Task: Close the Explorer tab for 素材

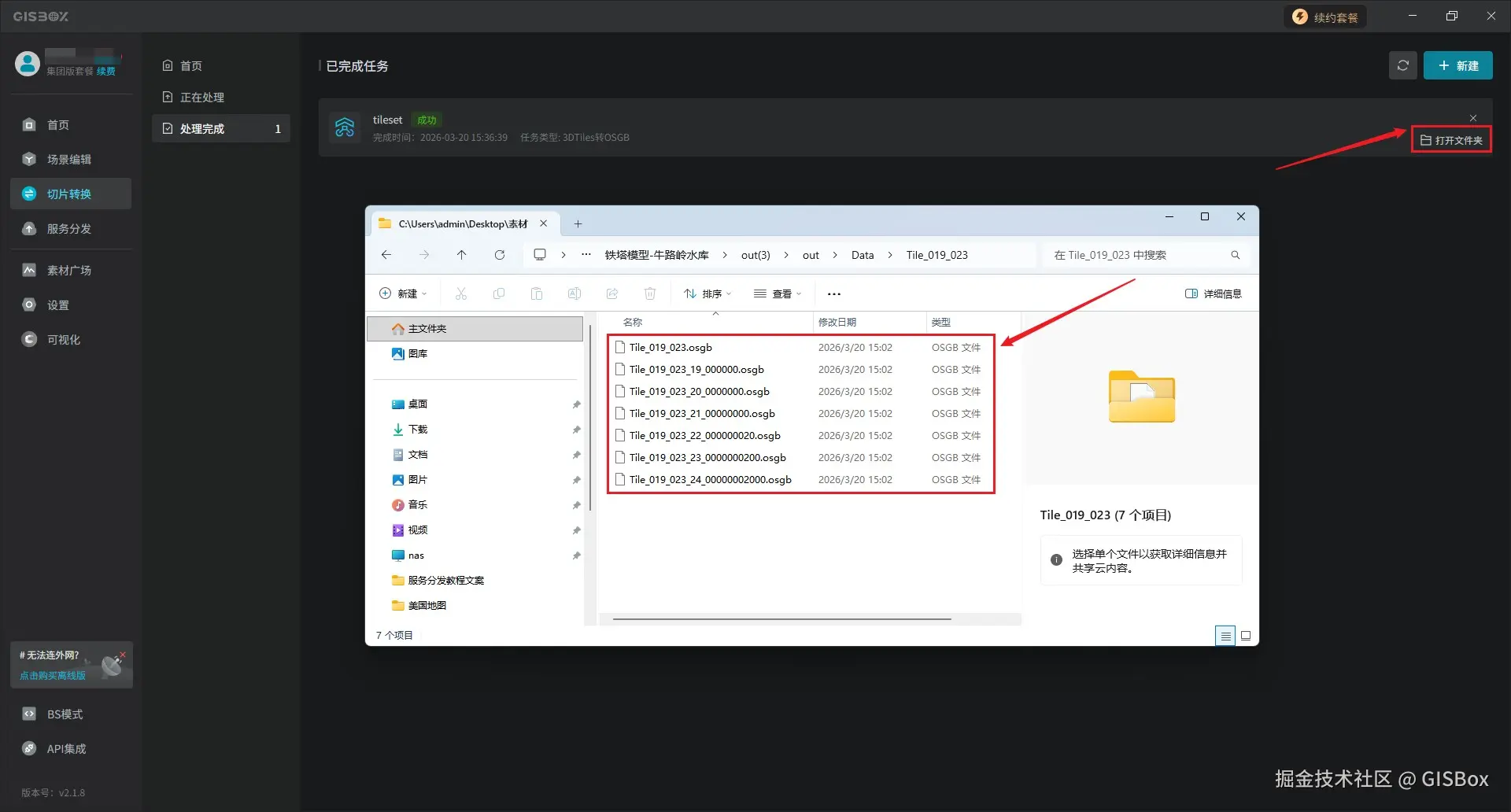Action: coord(543,224)
